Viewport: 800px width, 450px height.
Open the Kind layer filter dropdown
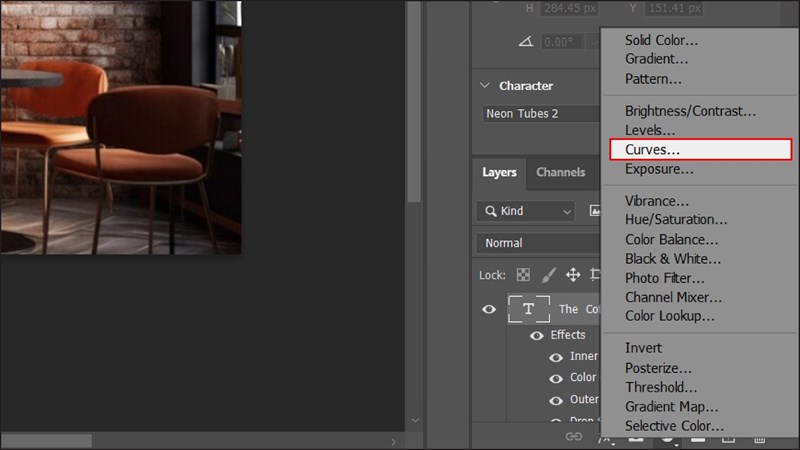(526, 211)
